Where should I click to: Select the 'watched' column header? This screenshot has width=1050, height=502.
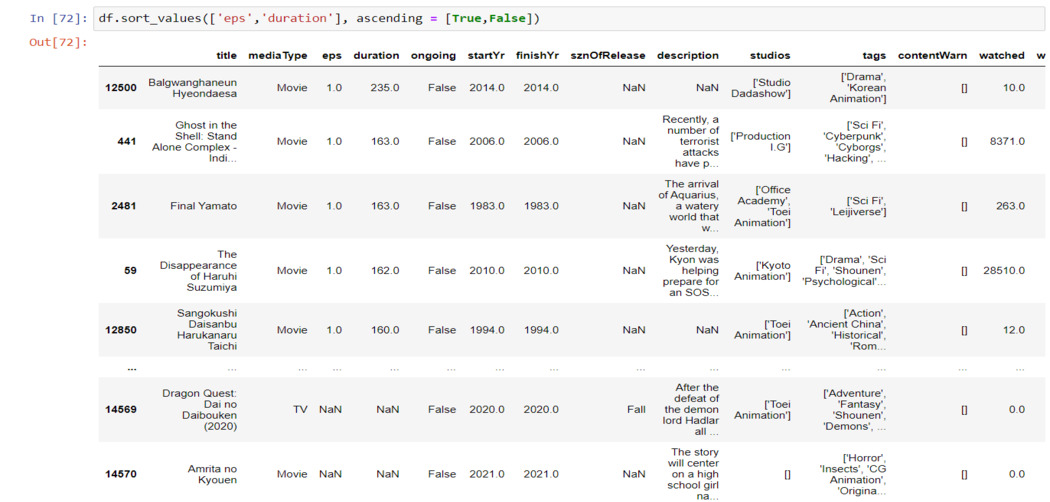(1002, 56)
